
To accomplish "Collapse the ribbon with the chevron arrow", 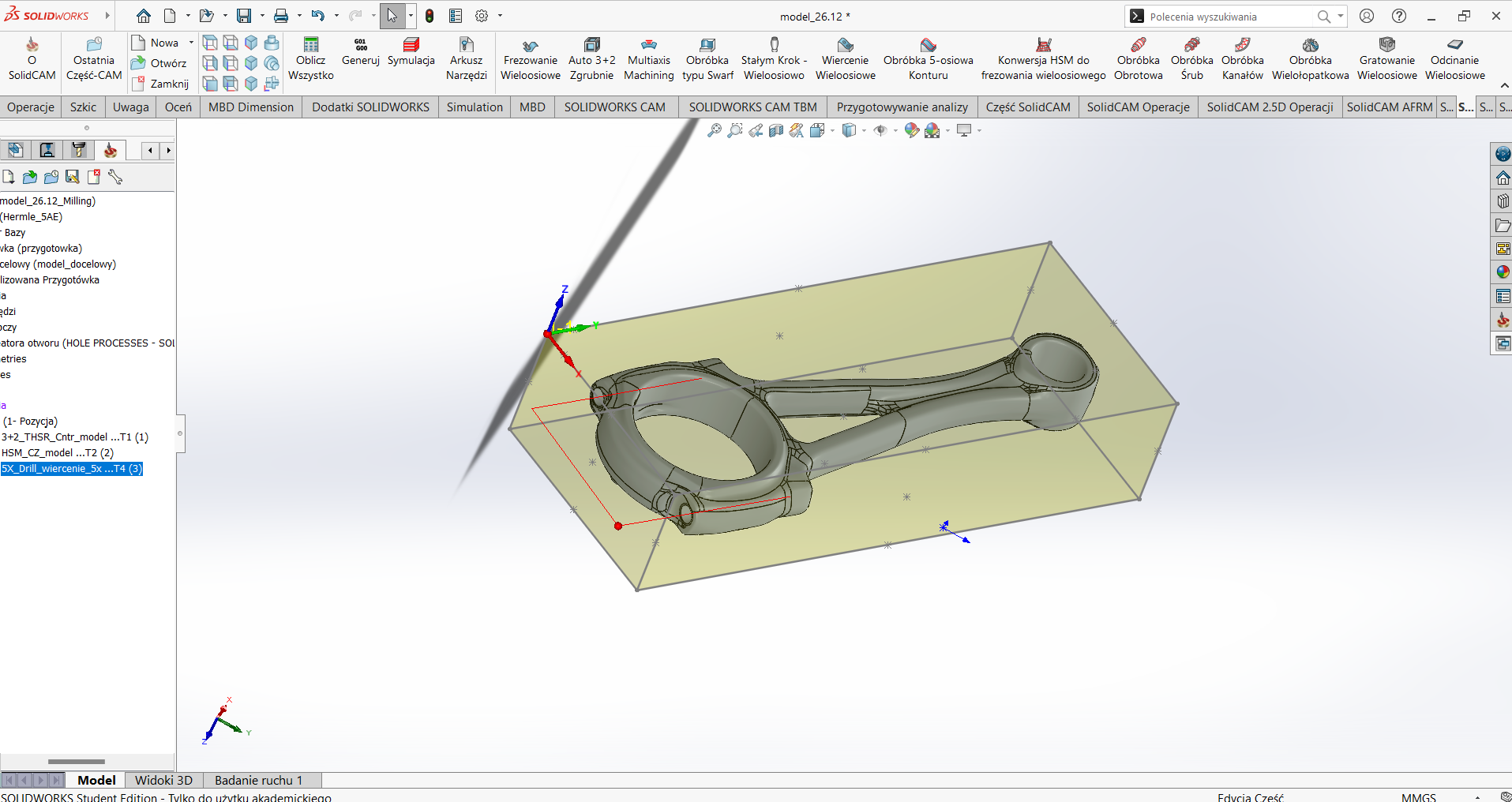I will 1504,84.
